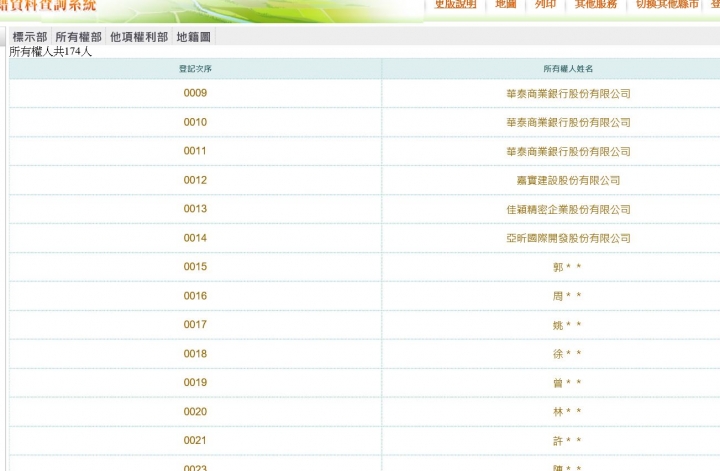Open the 地籍圖 tab

point(193,37)
